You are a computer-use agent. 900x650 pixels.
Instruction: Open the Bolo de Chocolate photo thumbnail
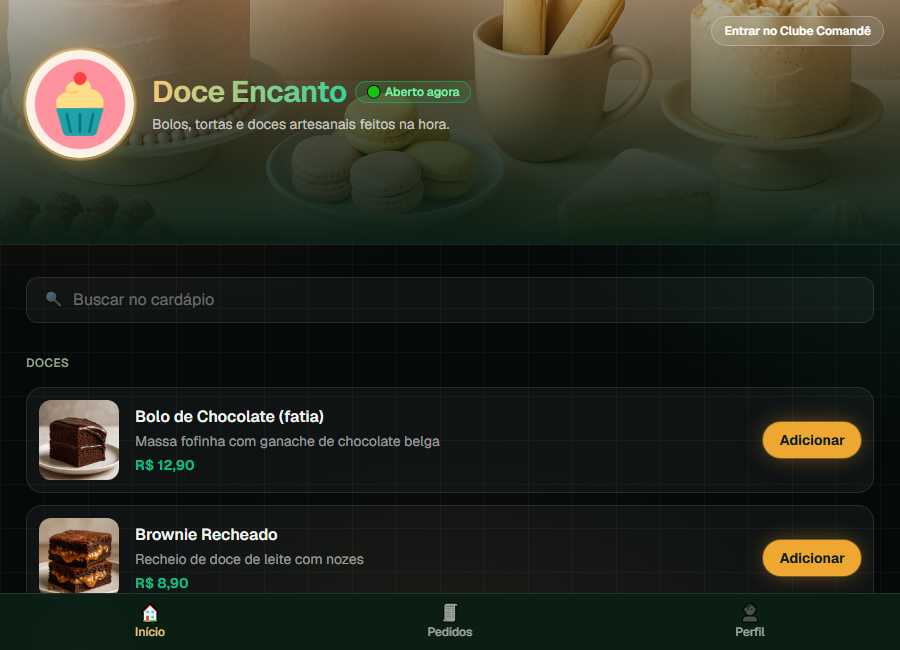pos(79,440)
